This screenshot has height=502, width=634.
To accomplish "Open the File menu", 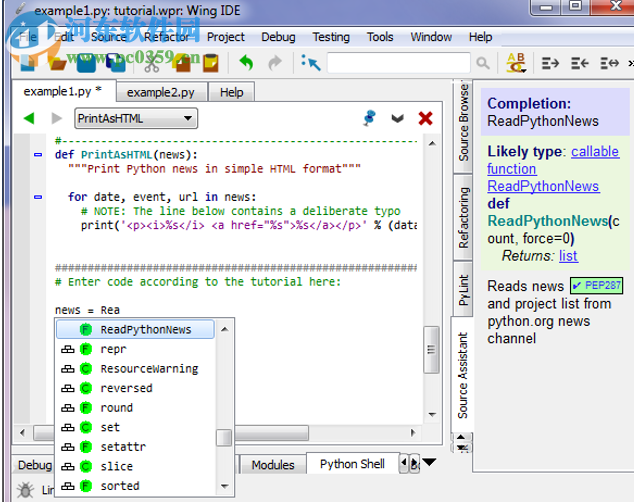I will point(28,37).
